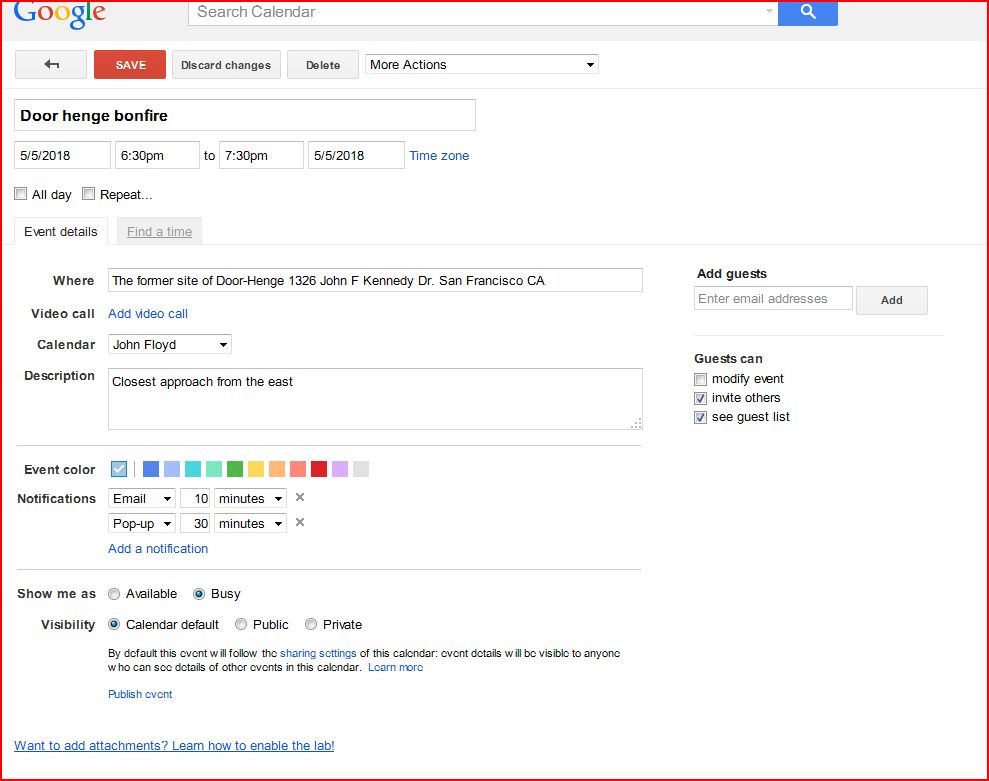Click the guest email addresses field
This screenshot has height=781, width=989.
(773, 298)
